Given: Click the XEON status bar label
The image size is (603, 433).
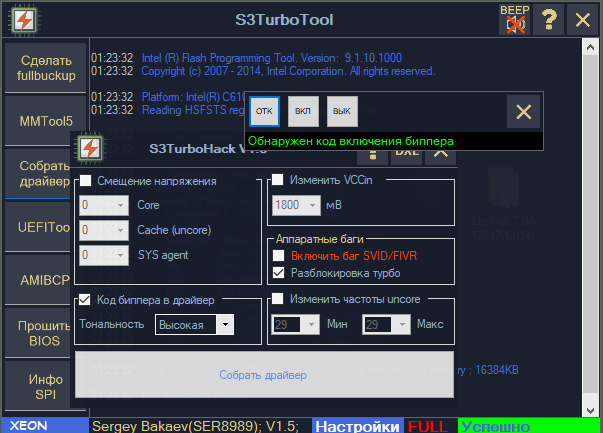Looking at the screenshot, I should 45,426.
